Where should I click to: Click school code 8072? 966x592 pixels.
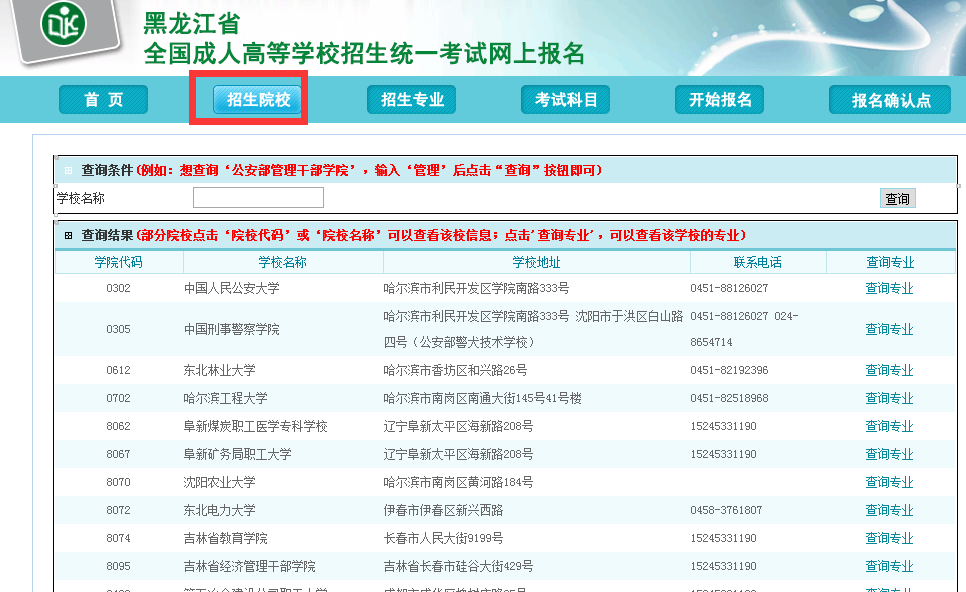coord(118,511)
